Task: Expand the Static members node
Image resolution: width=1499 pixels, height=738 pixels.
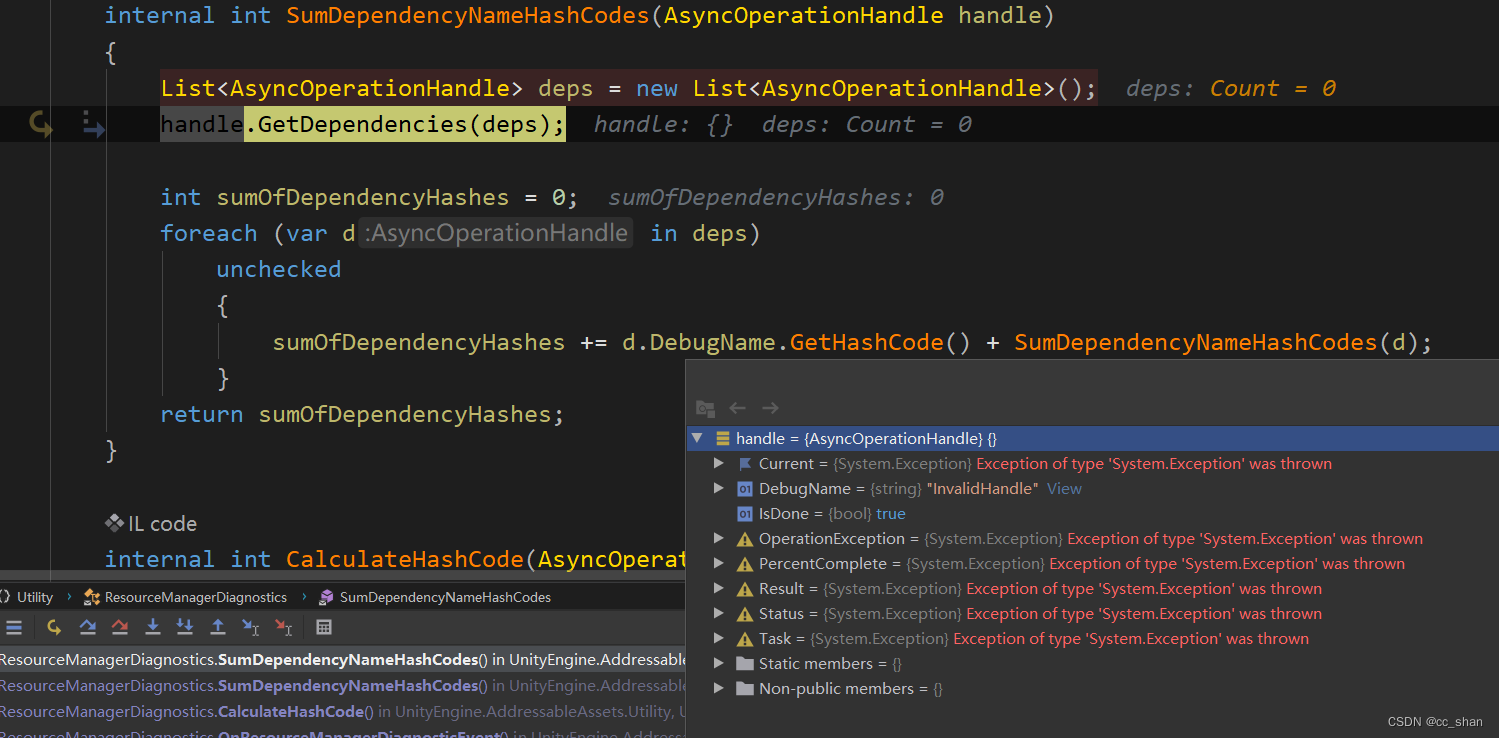Action: 718,663
